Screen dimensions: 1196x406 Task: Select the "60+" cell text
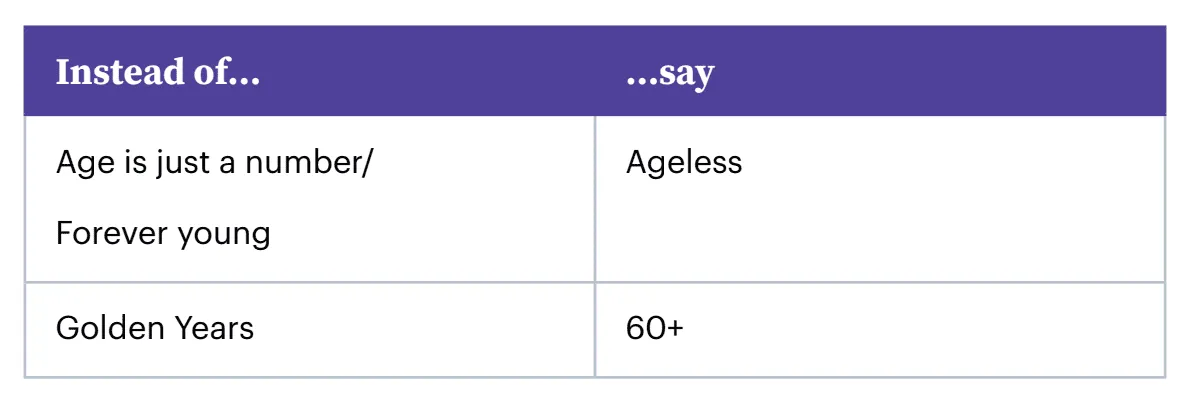point(655,328)
